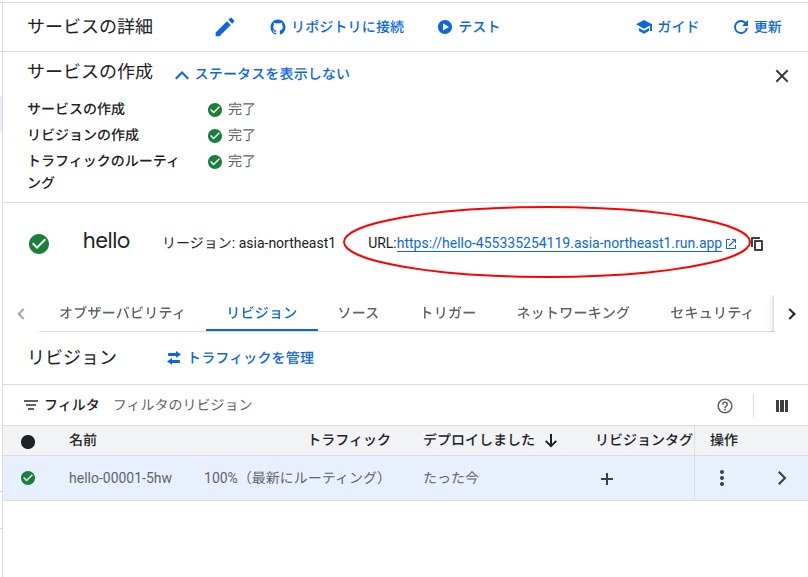Expand revision details with the right chevron
Image resolution: width=808 pixels, height=577 pixels.
coord(781,479)
